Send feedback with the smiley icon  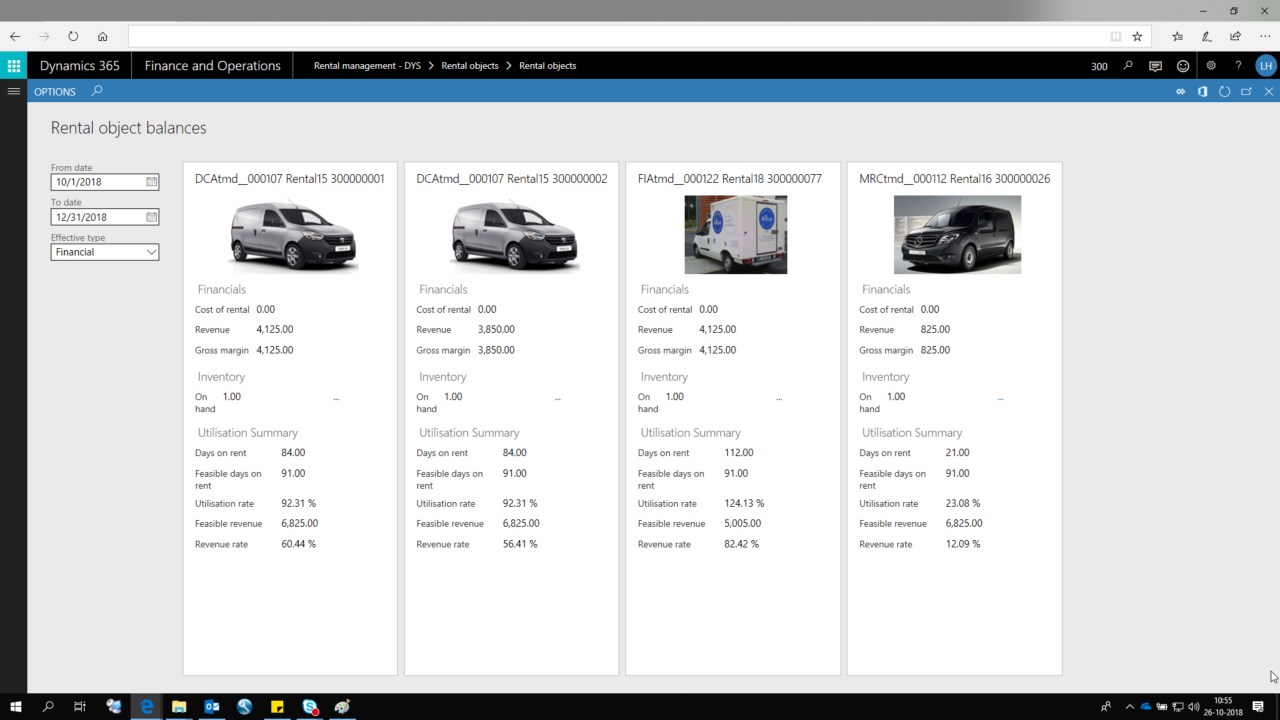click(x=1183, y=66)
